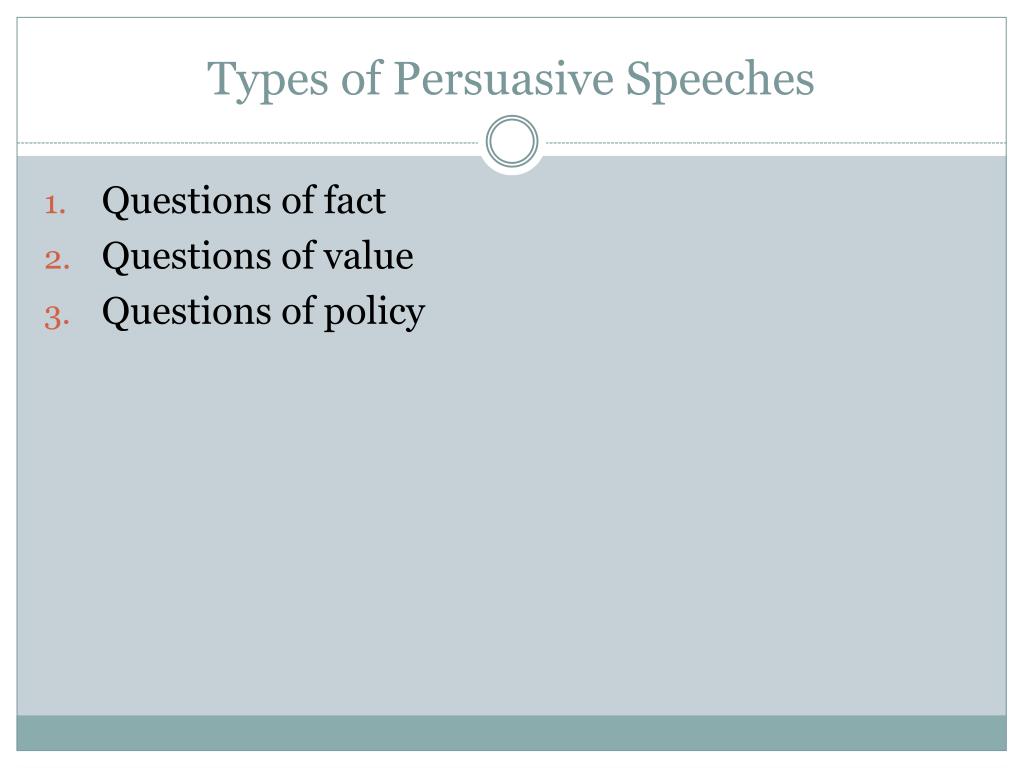Click the word Speeches in the title
The width and height of the screenshot is (1024, 768).
pos(720,80)
